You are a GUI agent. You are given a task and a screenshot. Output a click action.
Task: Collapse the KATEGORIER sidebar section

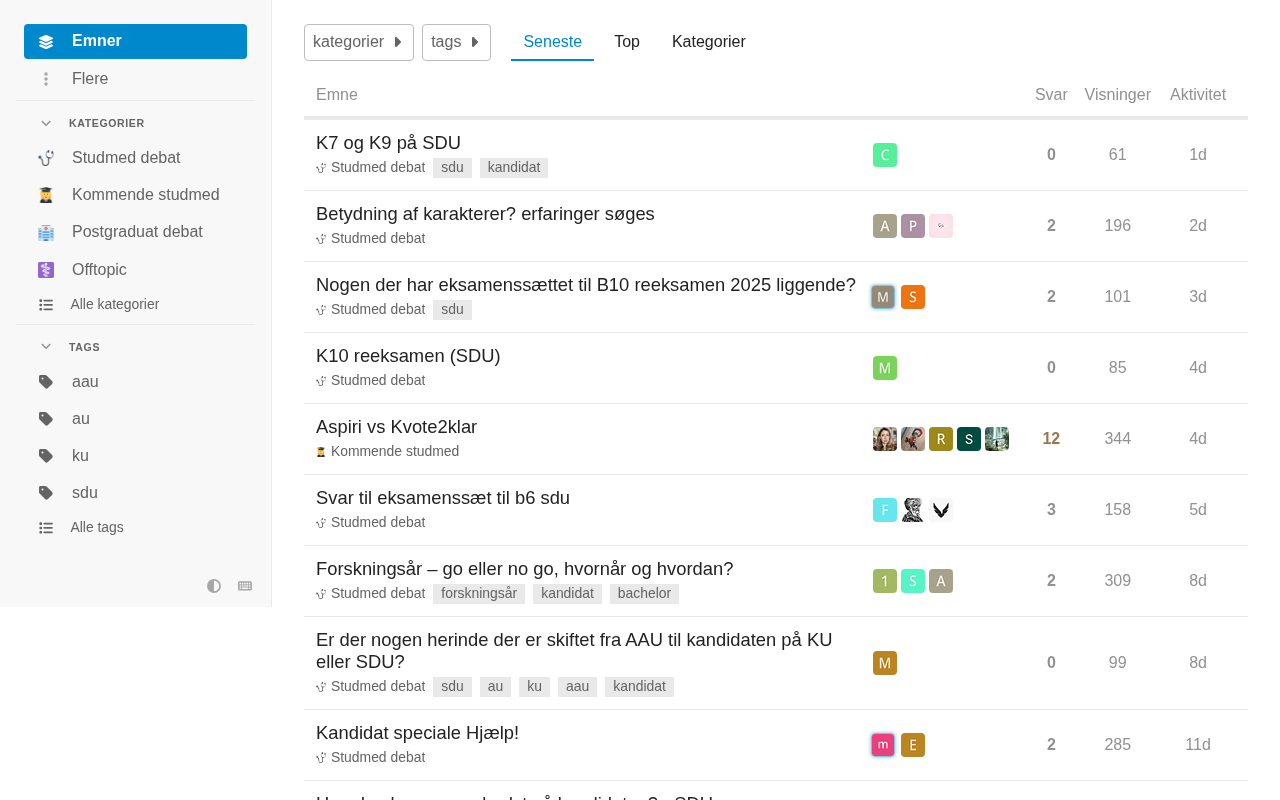[x=46, y=123]
